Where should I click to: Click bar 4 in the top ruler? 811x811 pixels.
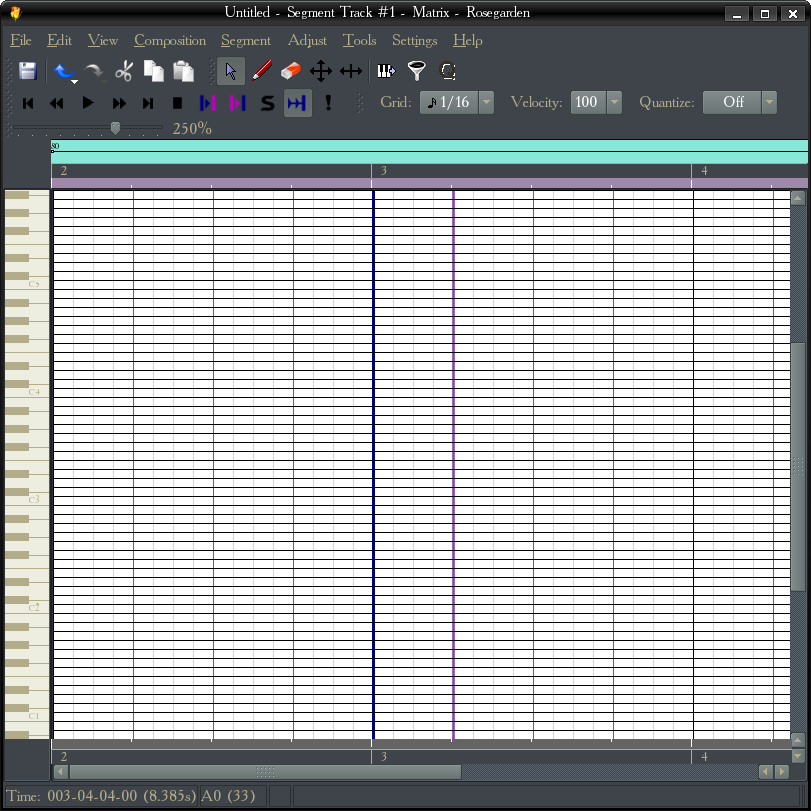click(x=704, y=171)
